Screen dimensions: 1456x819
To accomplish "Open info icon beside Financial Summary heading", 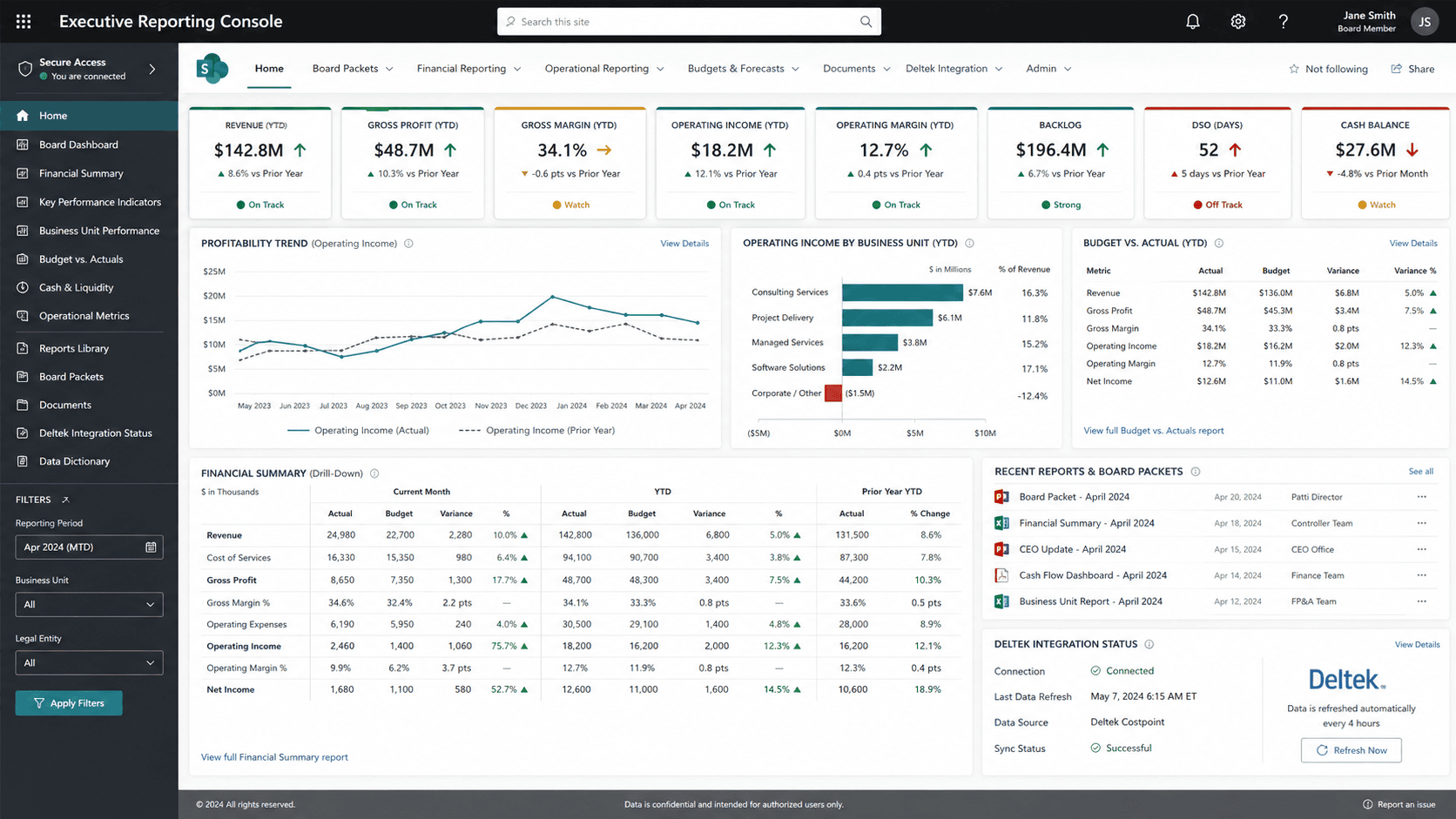I will (x=374, y=473).
